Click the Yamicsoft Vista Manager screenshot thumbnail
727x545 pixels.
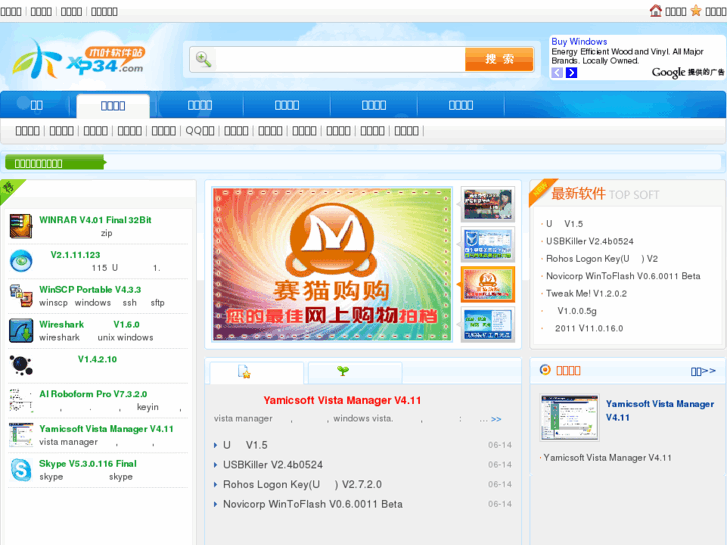click(569, 417)
